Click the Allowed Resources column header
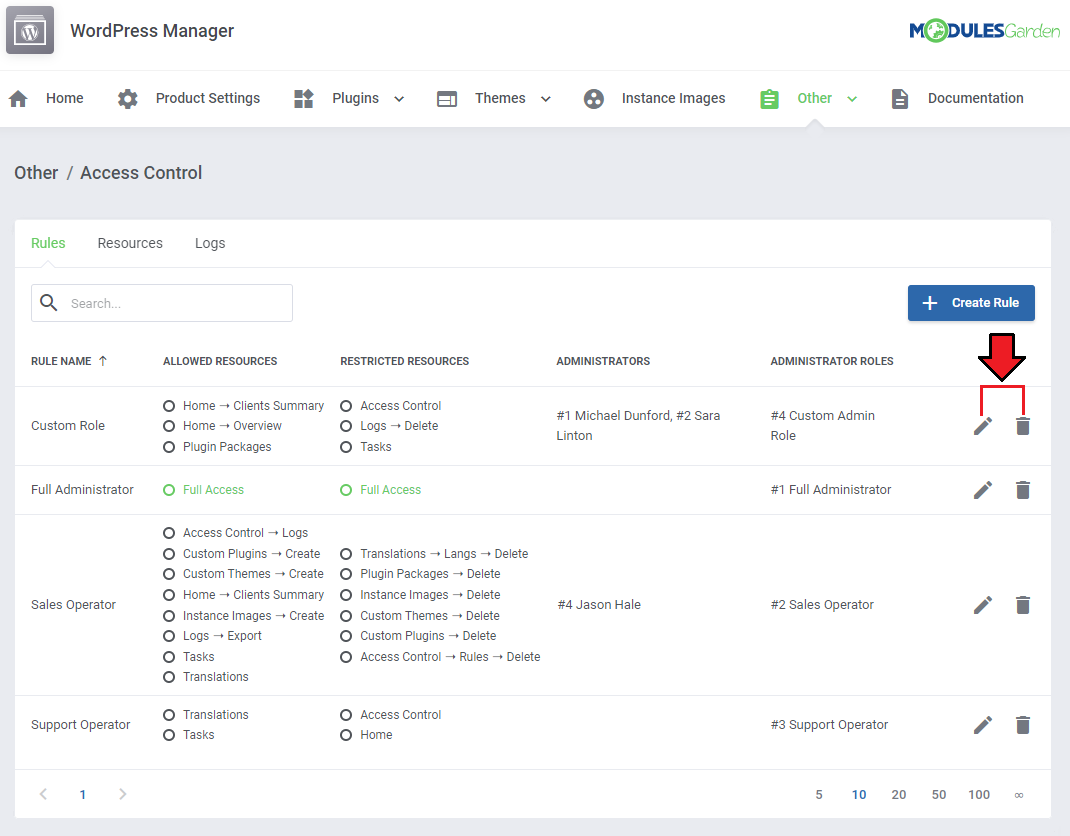This screenshot has width=1070, height=836. click(220, 361)
